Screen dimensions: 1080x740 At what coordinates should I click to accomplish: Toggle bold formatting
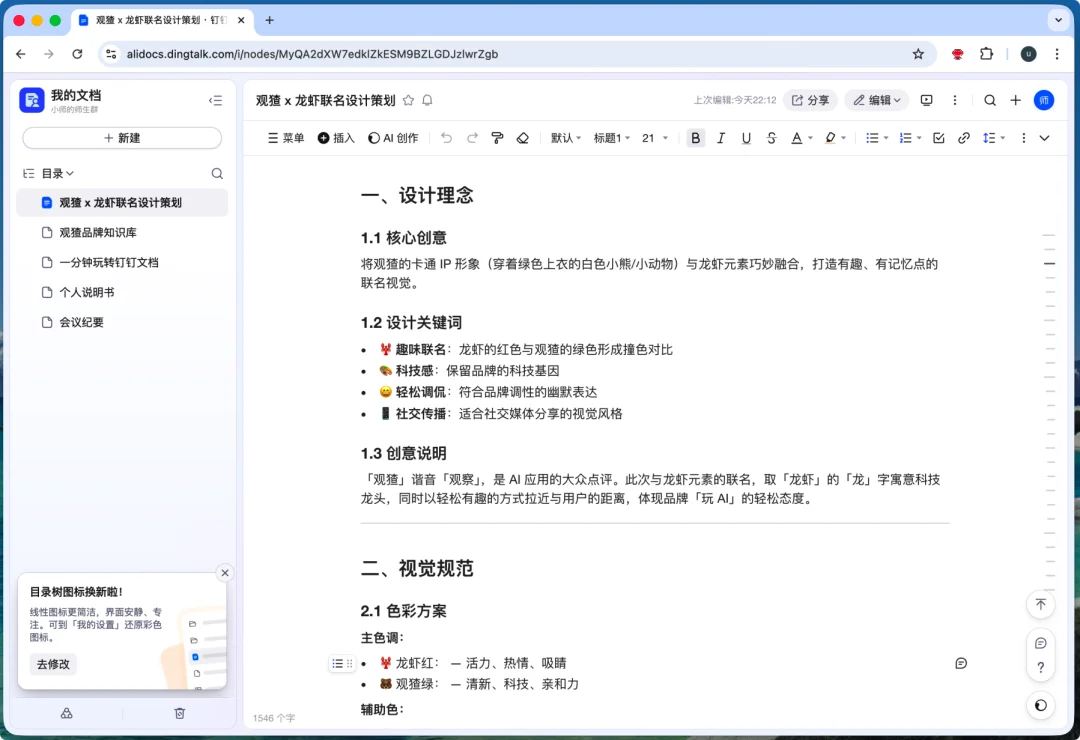tap(696, 138)
